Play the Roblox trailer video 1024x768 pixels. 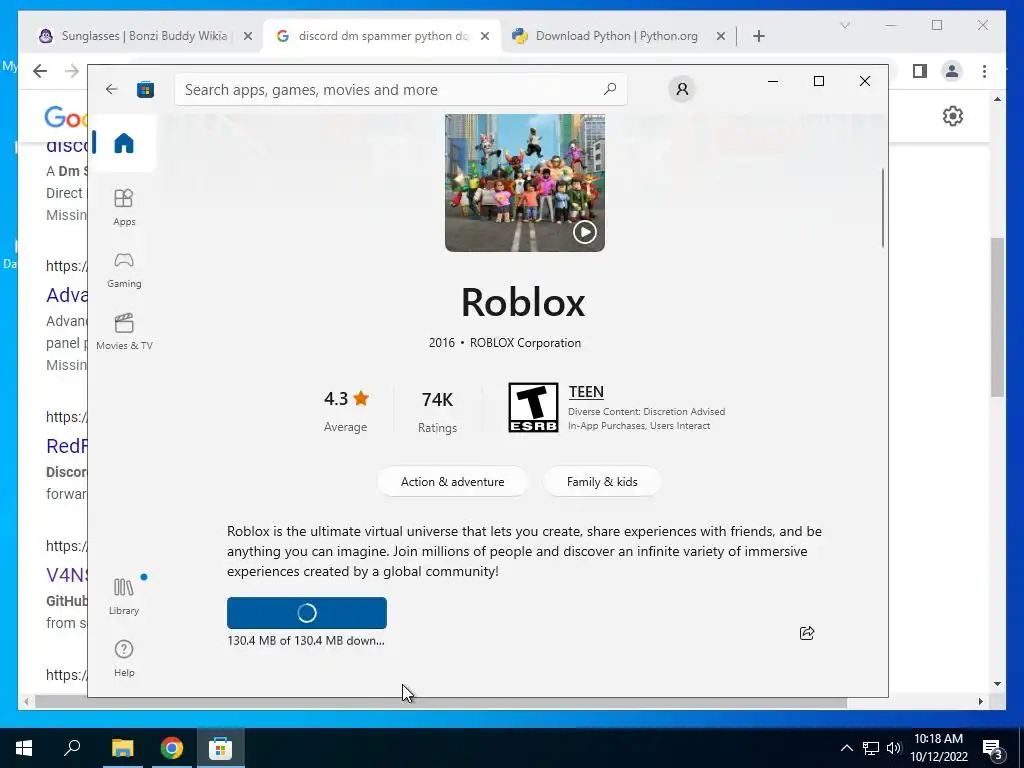[x=584, y=232]
